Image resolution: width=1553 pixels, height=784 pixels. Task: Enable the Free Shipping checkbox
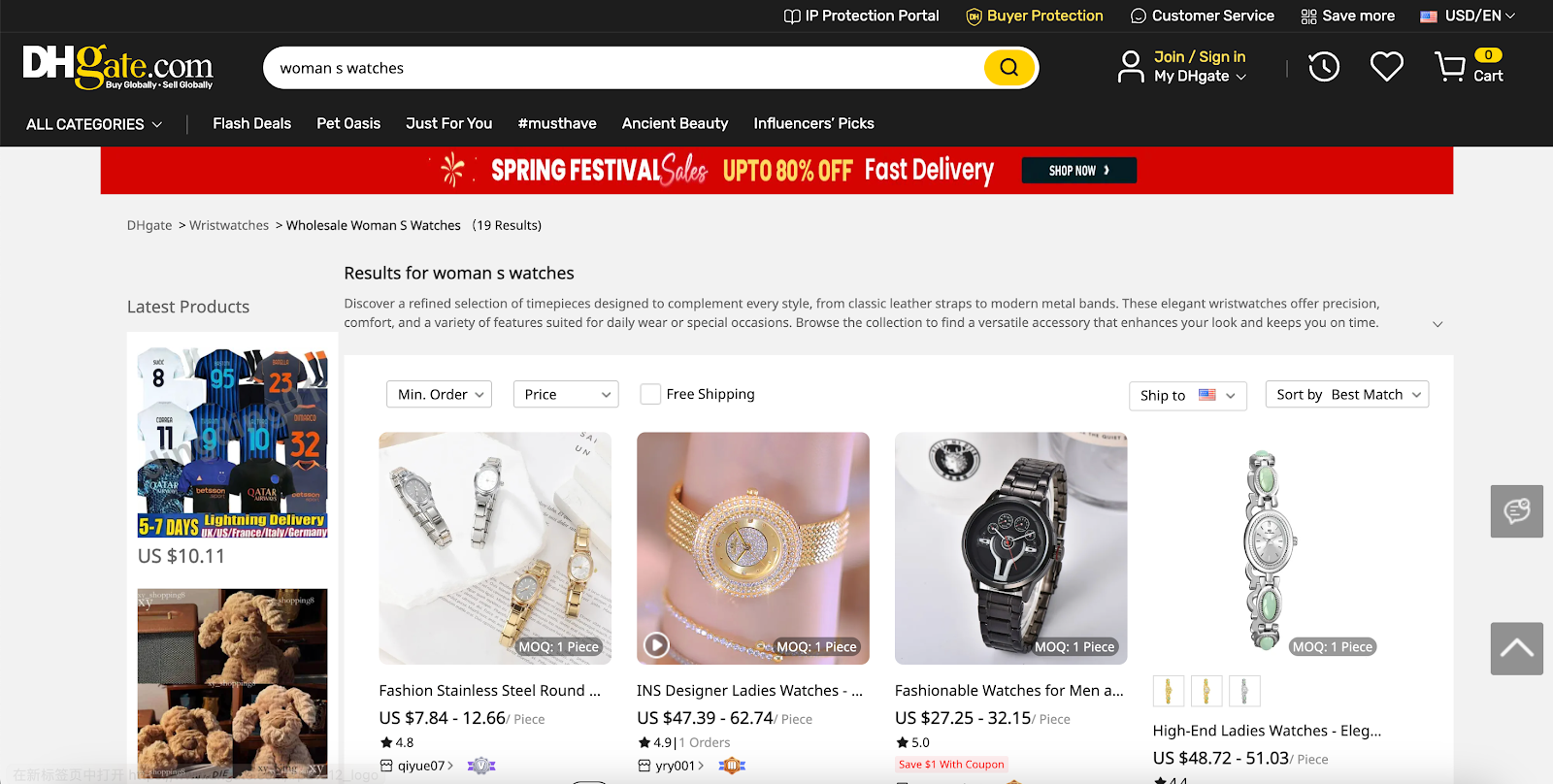point(650,394)
